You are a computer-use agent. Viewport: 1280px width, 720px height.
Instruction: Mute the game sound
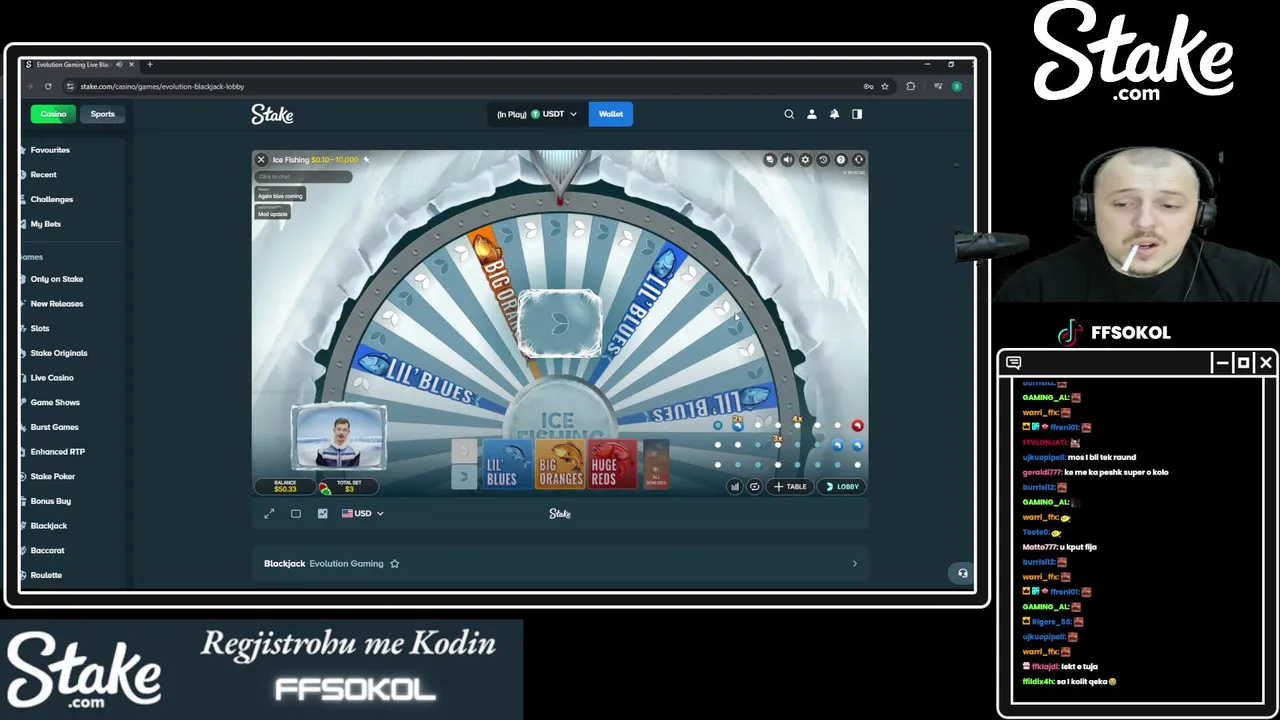[787, 160]
